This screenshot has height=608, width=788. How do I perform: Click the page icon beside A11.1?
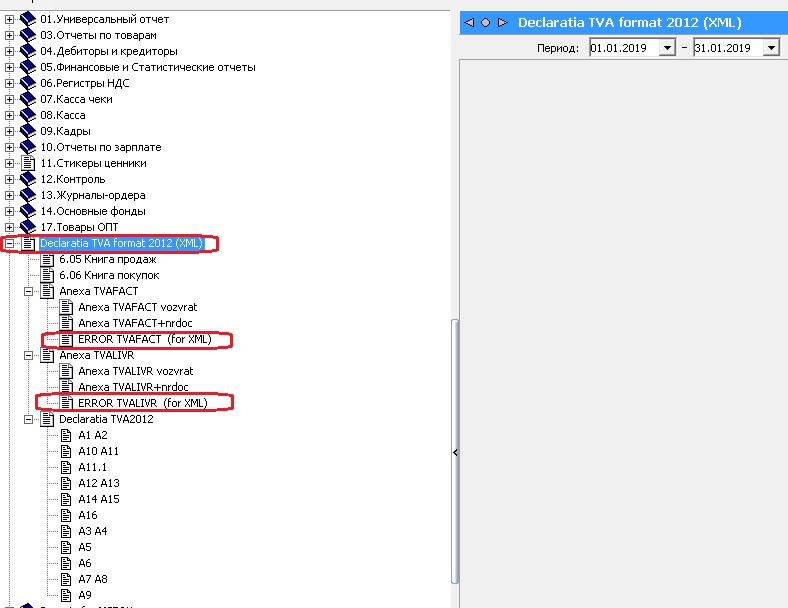click(x=66, y=467)
